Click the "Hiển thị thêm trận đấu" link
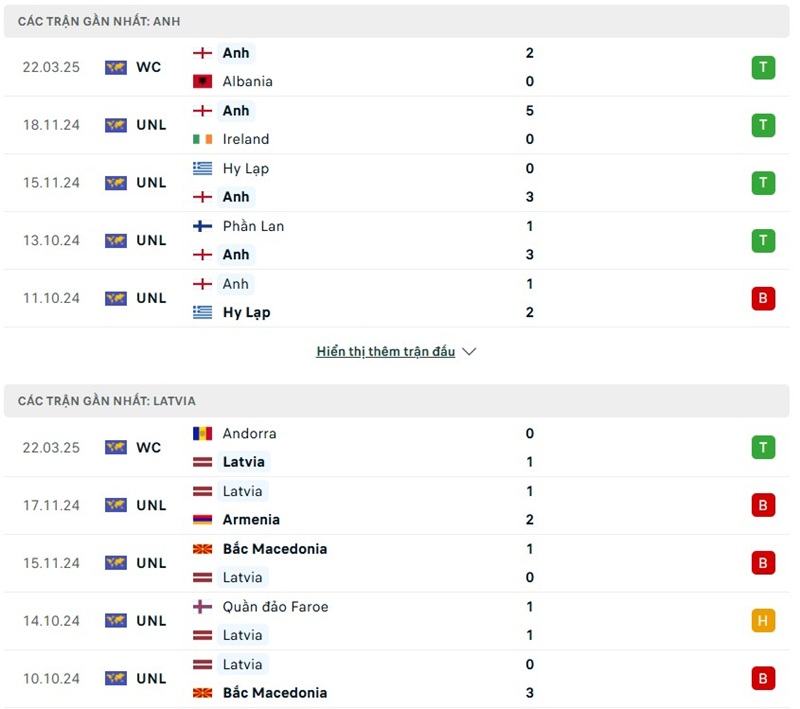The image size is (800, 709). [x=385, y=352]
